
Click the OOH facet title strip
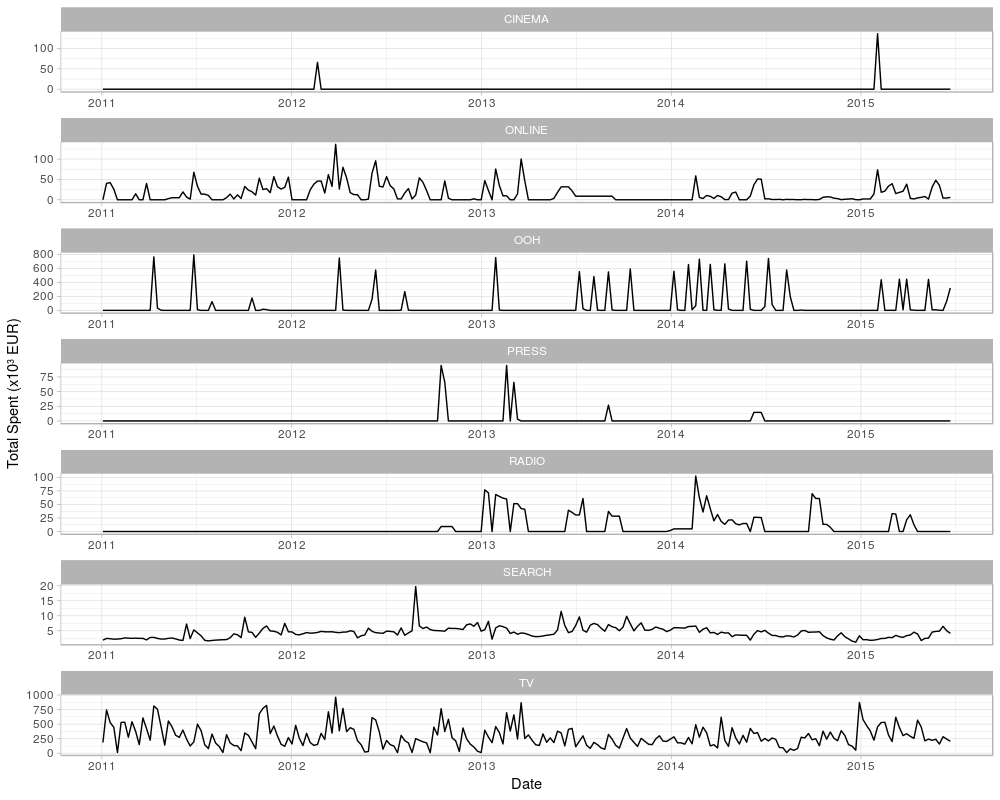pos(526,241)
